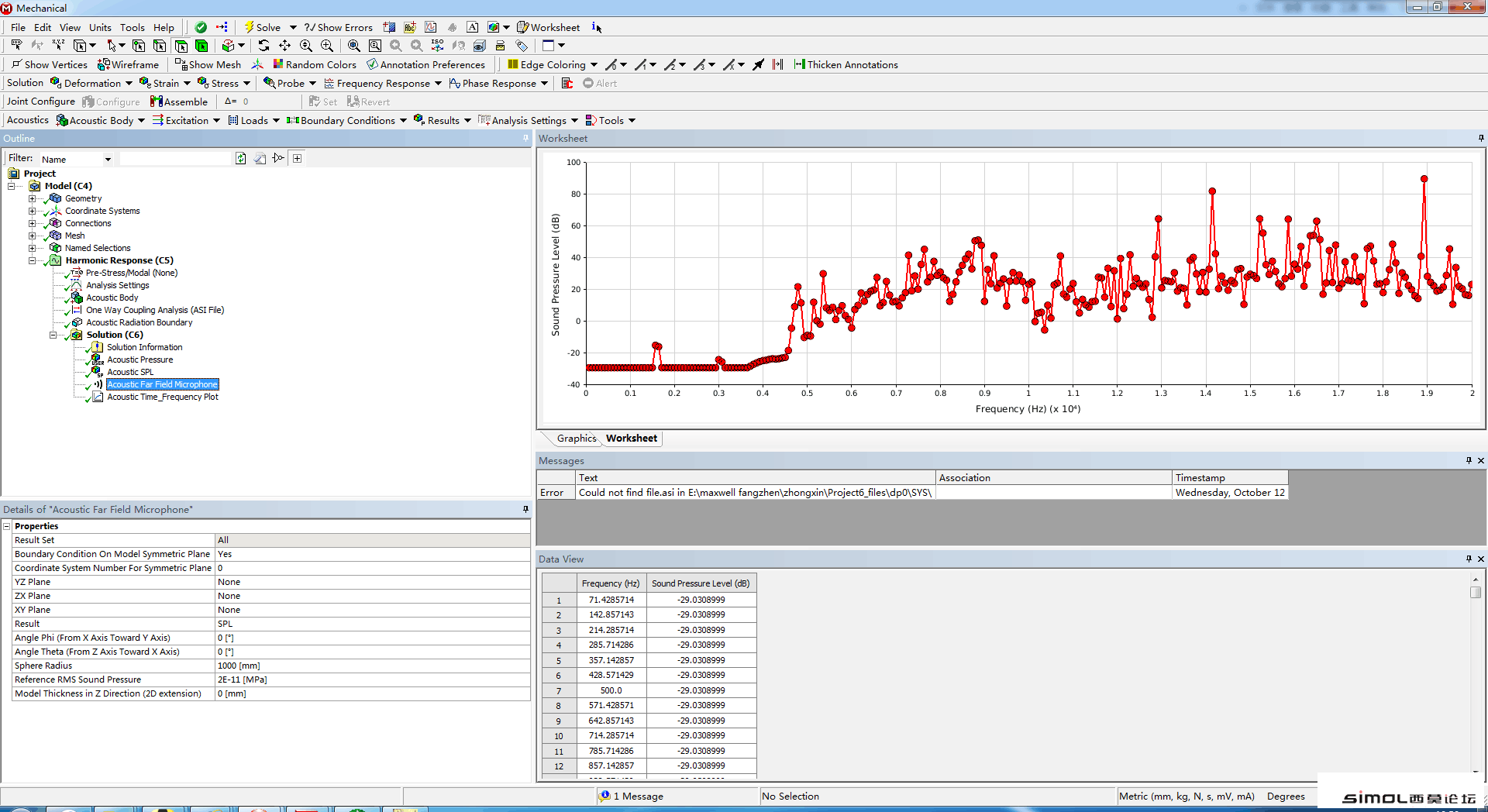This screenshot has width=1488, height=812.
Task: Click the Data View scroll up arrow
Action: pos(1476,579)
